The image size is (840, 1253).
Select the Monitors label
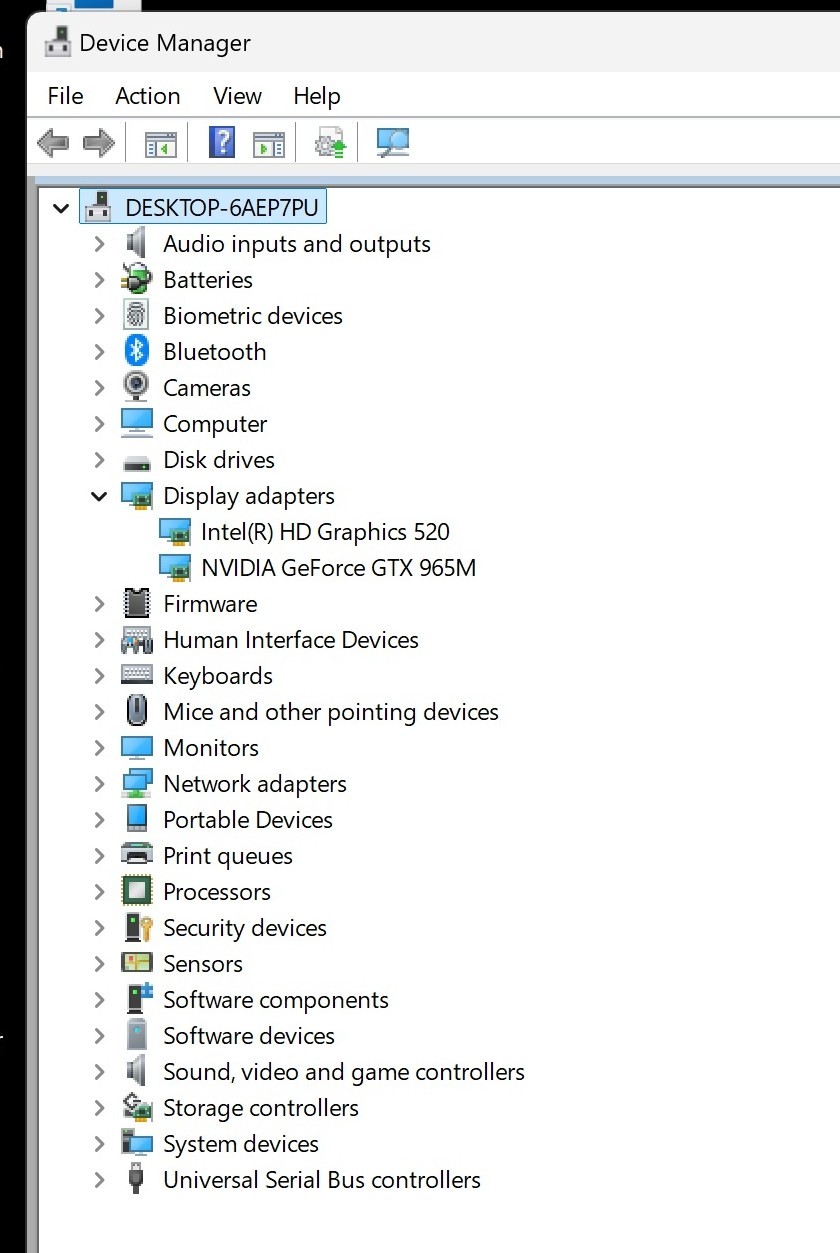point(211,748)
